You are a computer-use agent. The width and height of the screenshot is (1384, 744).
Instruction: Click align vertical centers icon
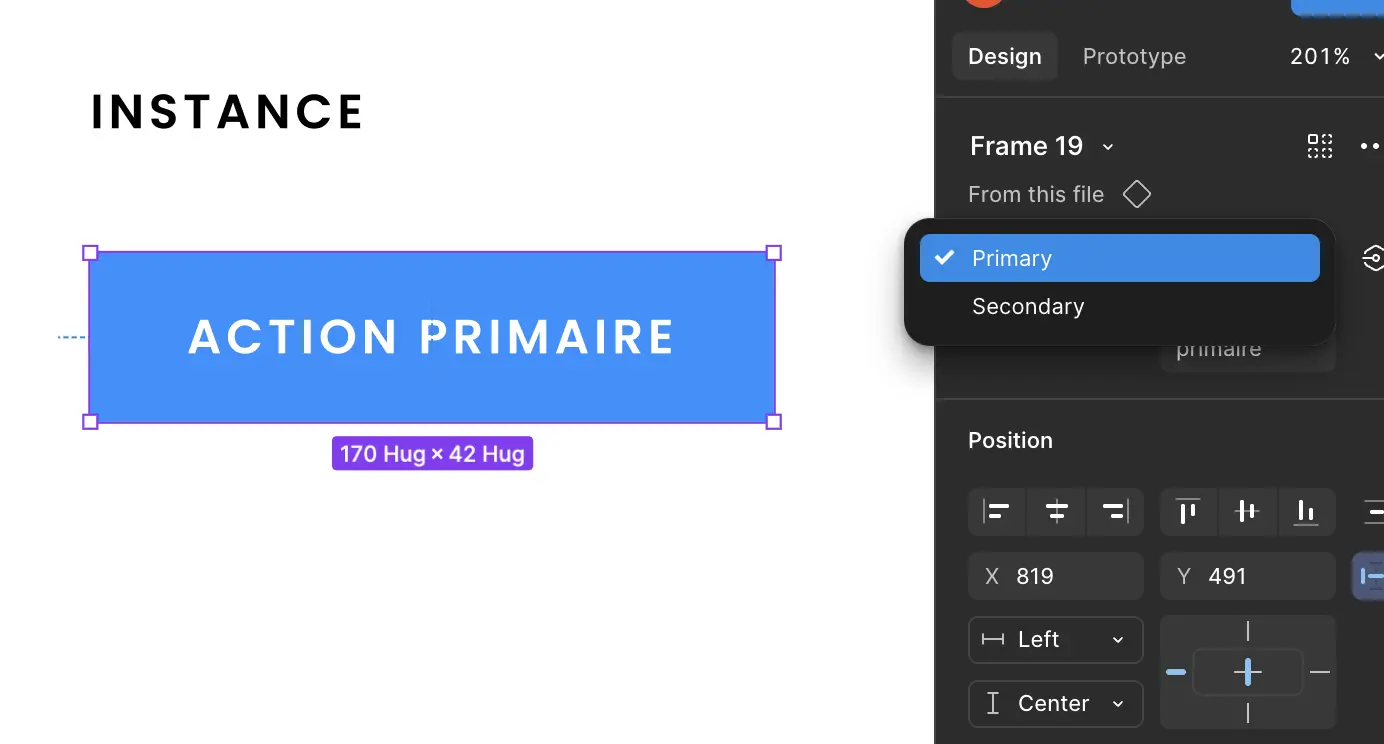click(x=1246, y=512)
